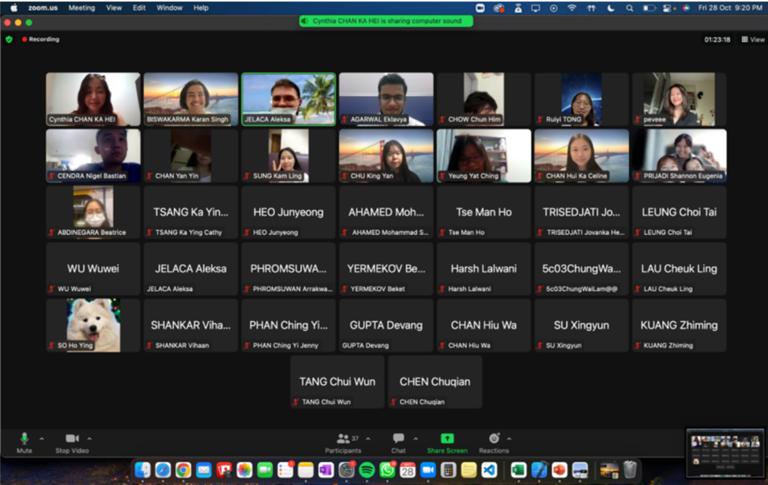Open Calendar showing 28 in dock
The height and width of the screenshot is (485, 768).
coord(408,470)
